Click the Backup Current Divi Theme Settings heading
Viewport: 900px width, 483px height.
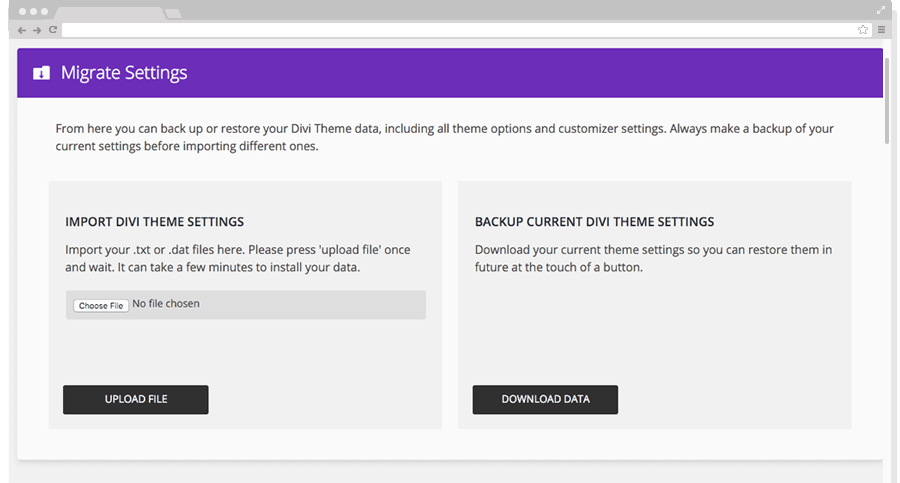tap(594, 222)
